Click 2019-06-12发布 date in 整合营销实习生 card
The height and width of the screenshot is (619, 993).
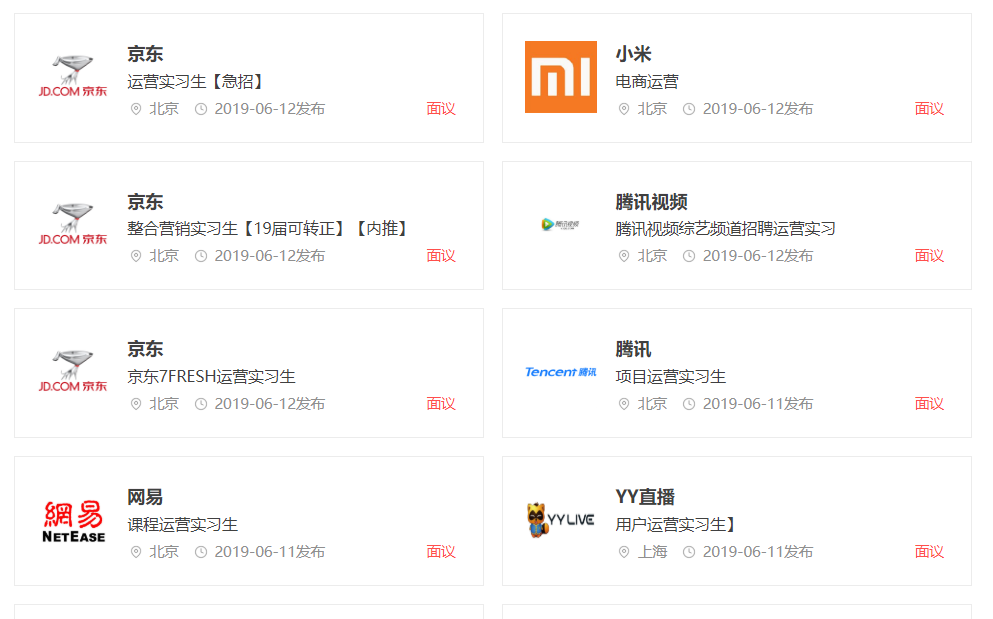click(x=270, y=256)
